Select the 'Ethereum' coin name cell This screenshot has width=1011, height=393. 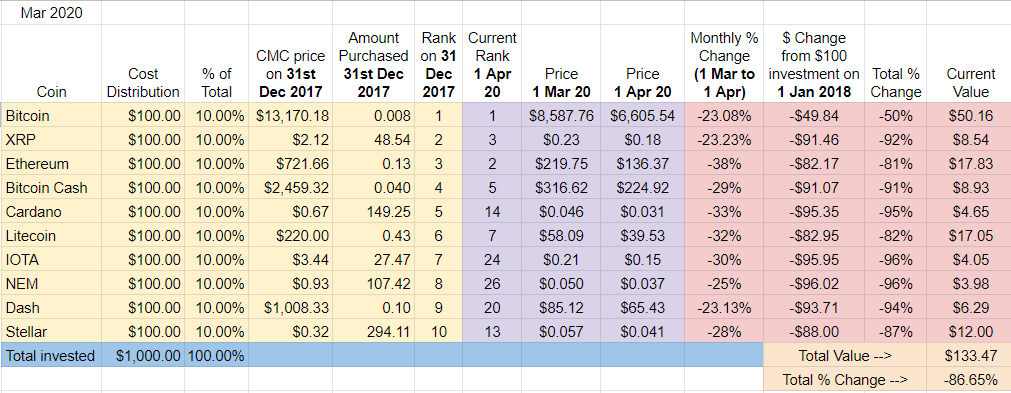tap(51, 164)
